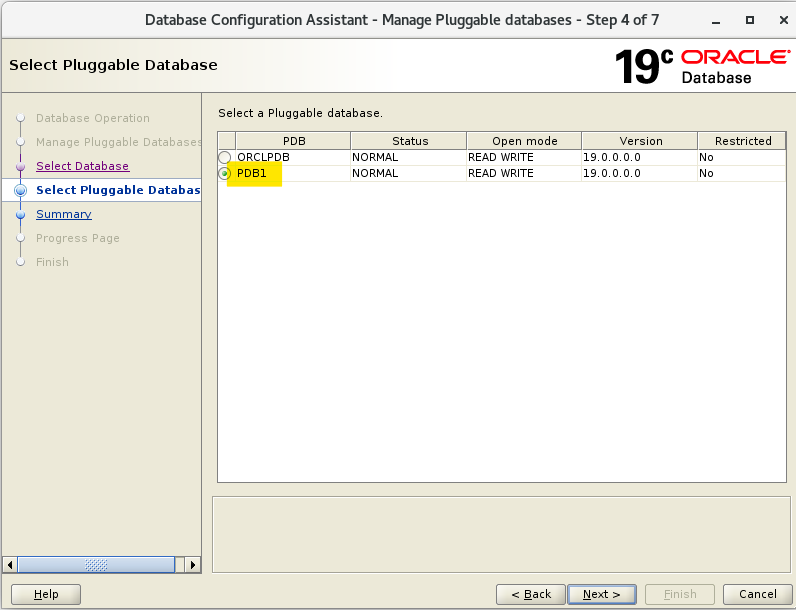Click ORCLPDB name cell
Screen dimensions: 796x610
pos(293,157)
